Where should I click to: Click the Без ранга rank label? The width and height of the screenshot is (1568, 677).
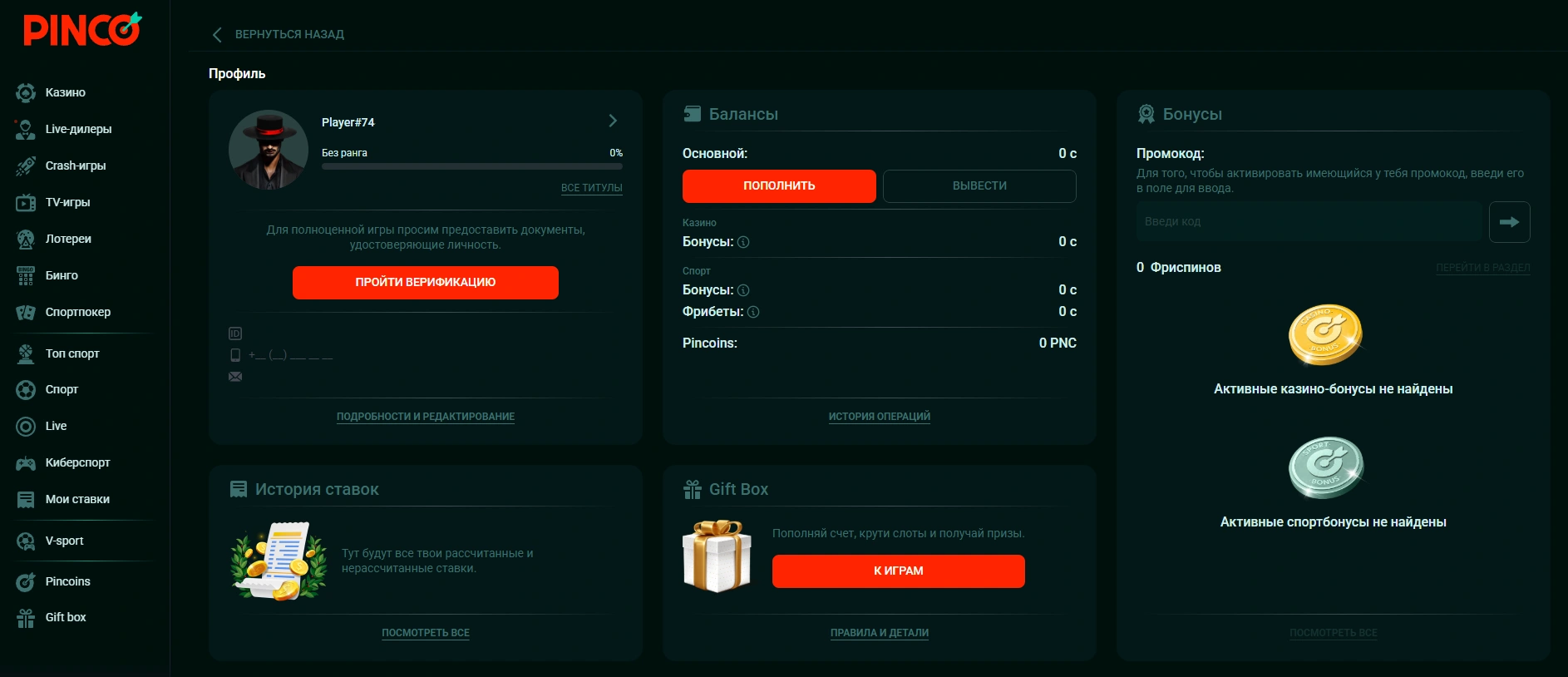(x=344, y=153)
